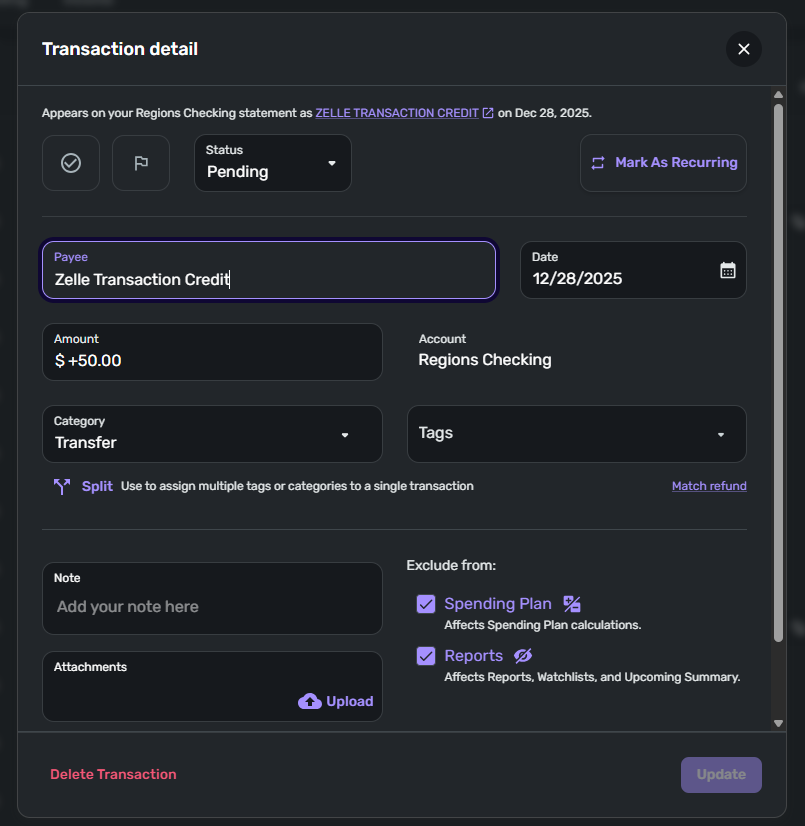This screenshot has height=826, width=805.
Task: Click the Split transaction icon
Action: pos(62,487)
